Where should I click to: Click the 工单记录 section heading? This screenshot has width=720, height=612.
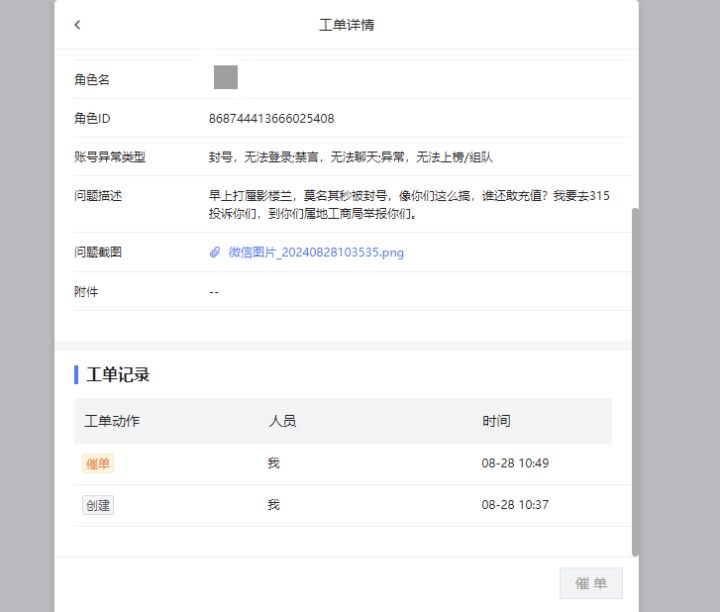pyautogui.click(x=118, y=375)
